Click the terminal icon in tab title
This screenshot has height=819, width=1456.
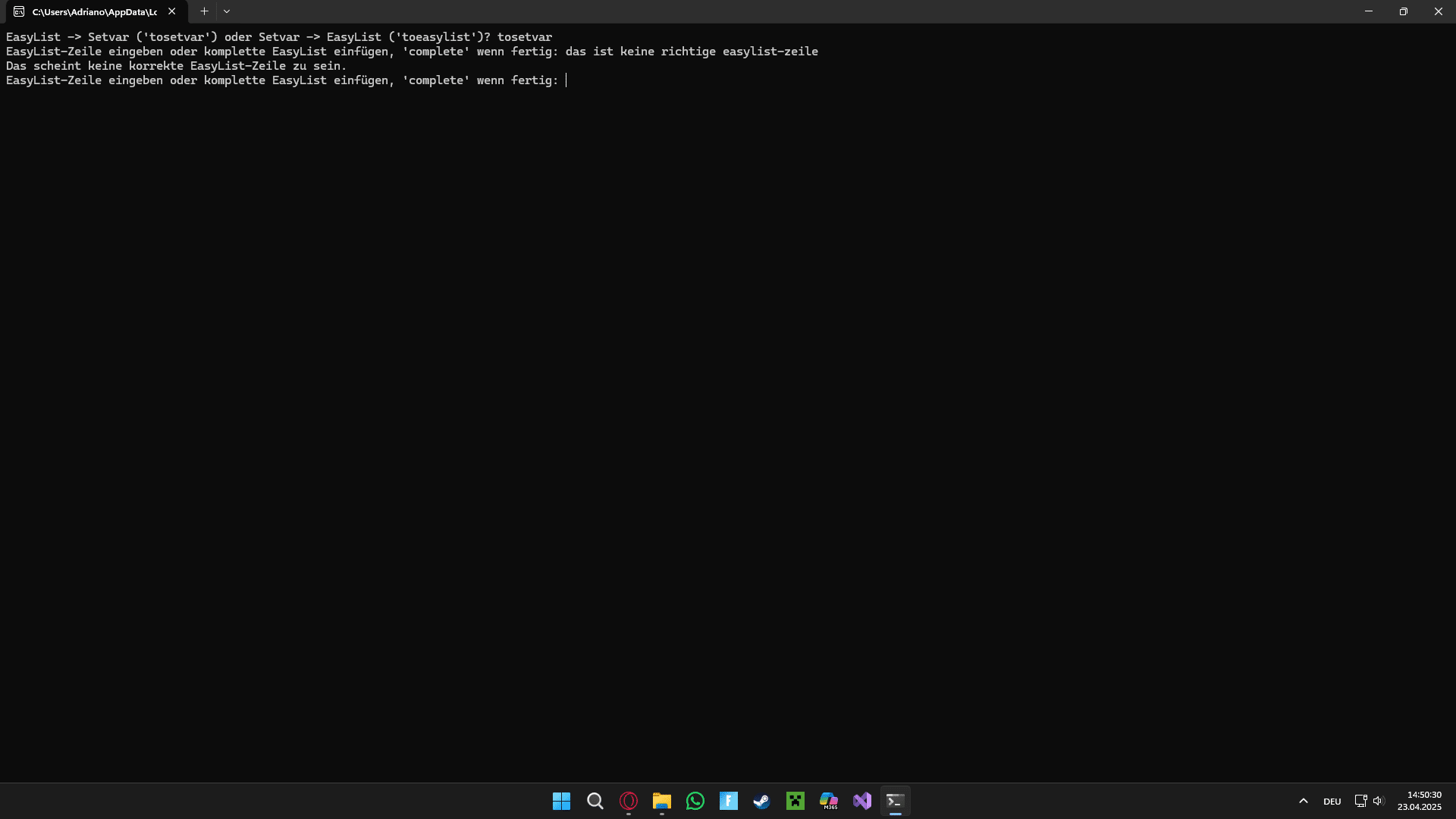coord(19,11)
